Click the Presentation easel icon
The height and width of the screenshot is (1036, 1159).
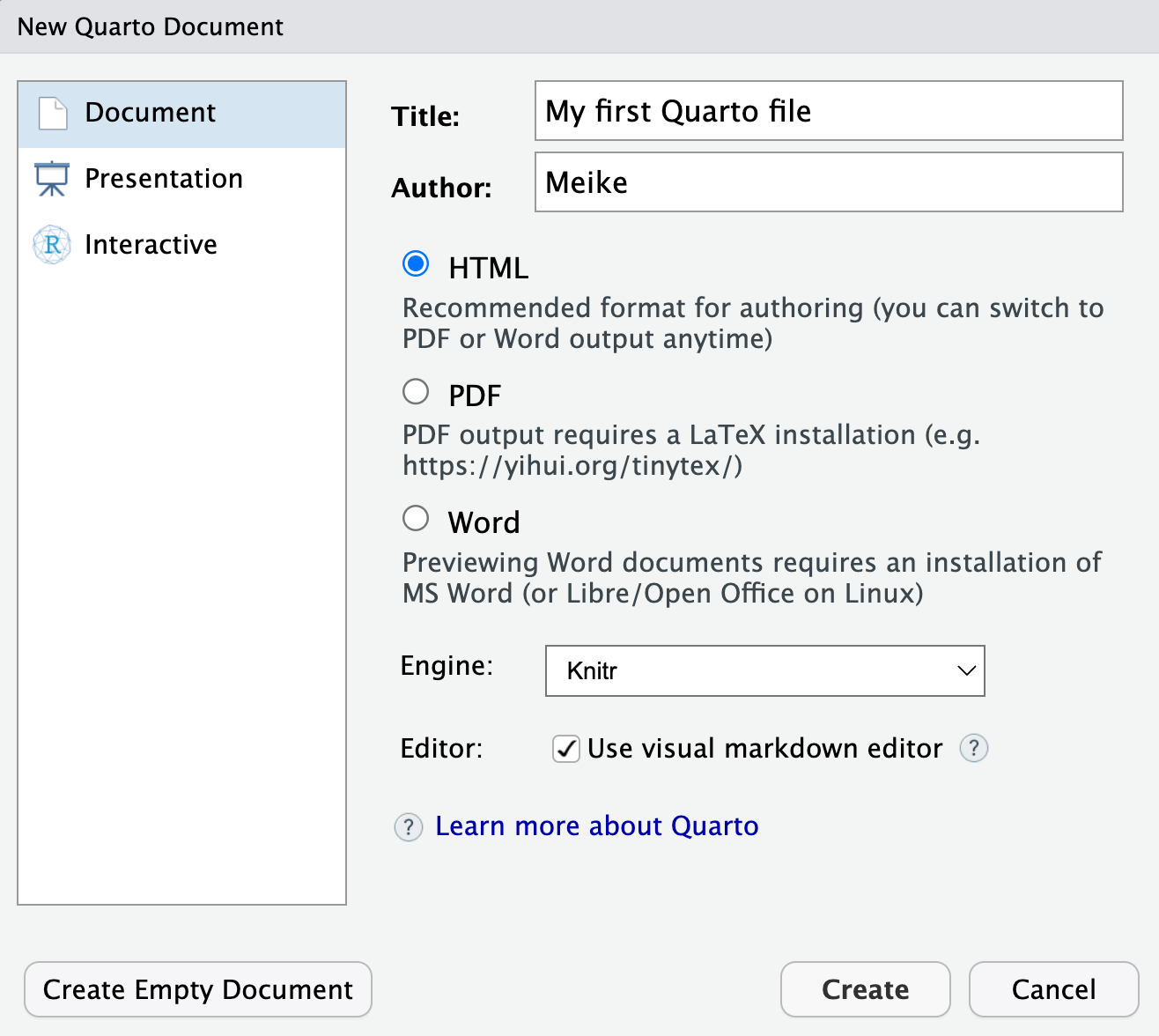click(52, 179)
